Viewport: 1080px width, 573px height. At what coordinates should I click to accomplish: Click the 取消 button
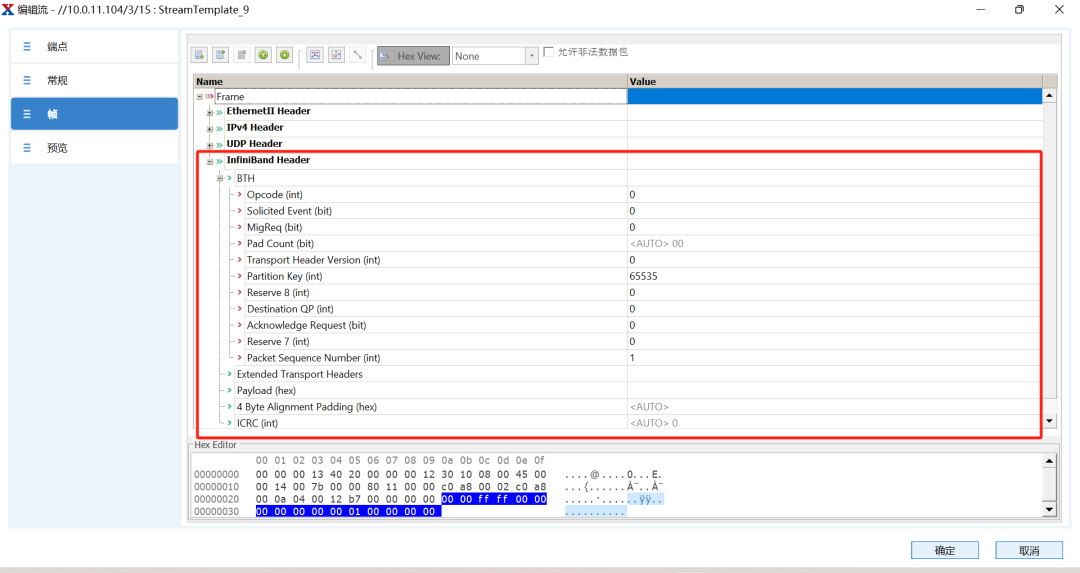(1028, 550)
